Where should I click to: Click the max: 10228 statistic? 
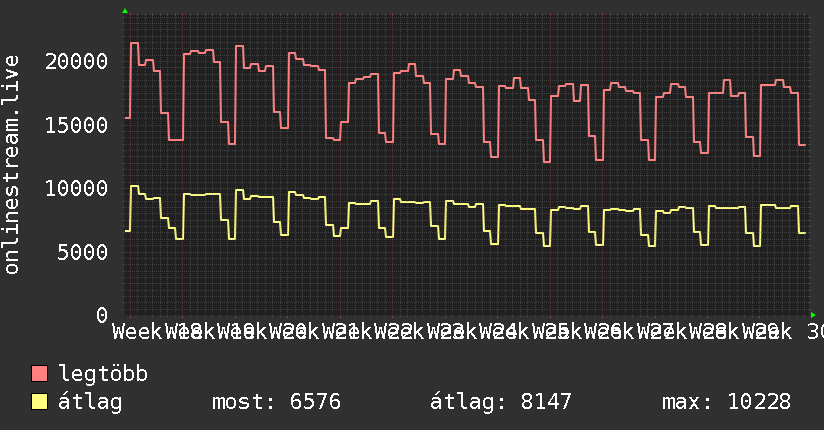[x=726, y=402]
